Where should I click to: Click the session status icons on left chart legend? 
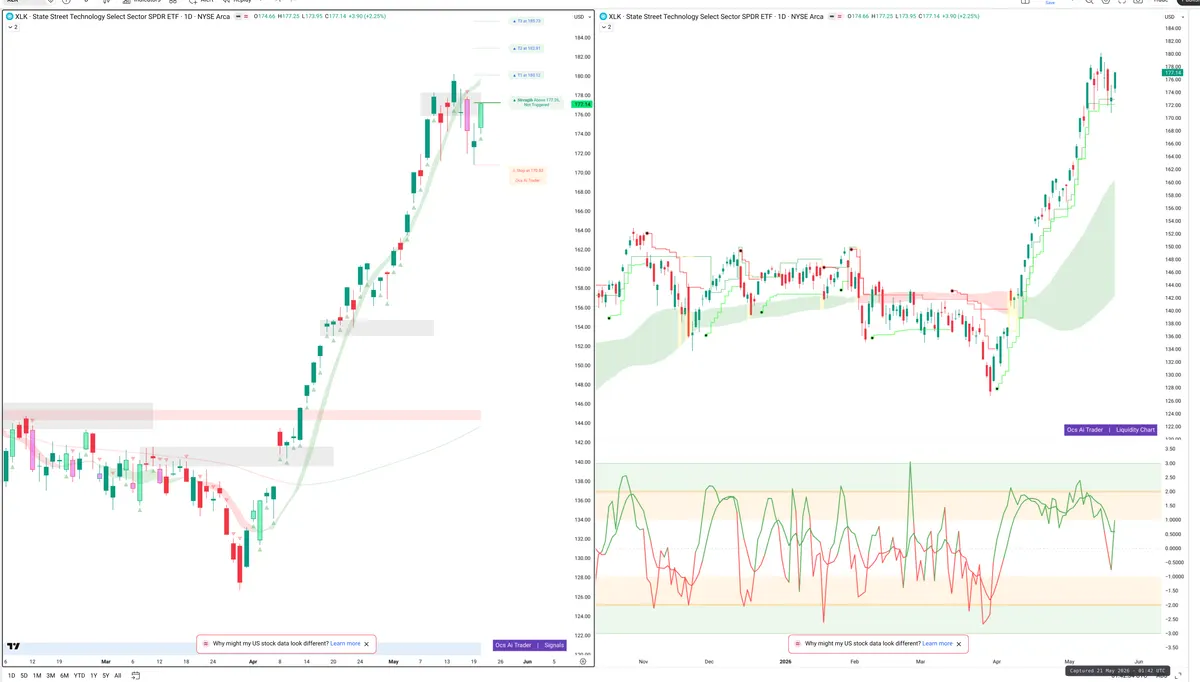point(240,17)
